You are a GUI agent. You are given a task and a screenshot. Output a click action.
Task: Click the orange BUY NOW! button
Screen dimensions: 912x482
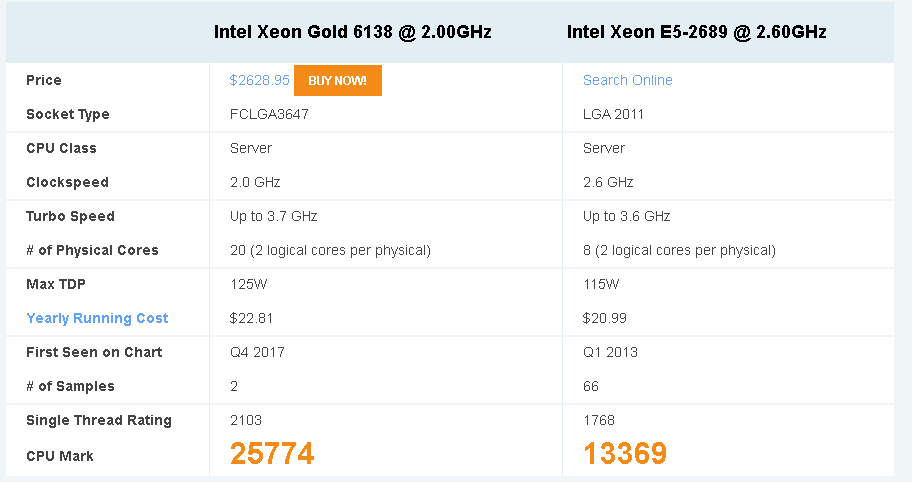[337, 80]
